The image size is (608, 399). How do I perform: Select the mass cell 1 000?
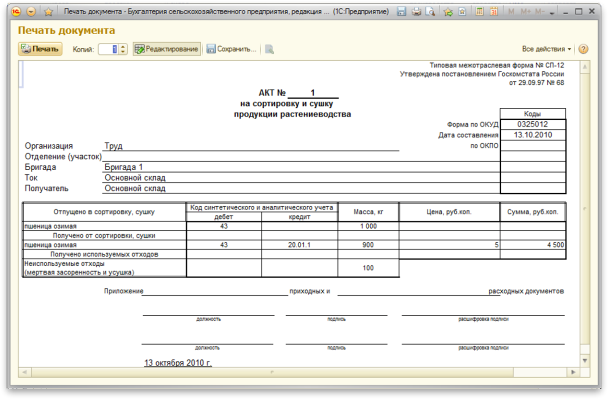[x=368, y=226]
